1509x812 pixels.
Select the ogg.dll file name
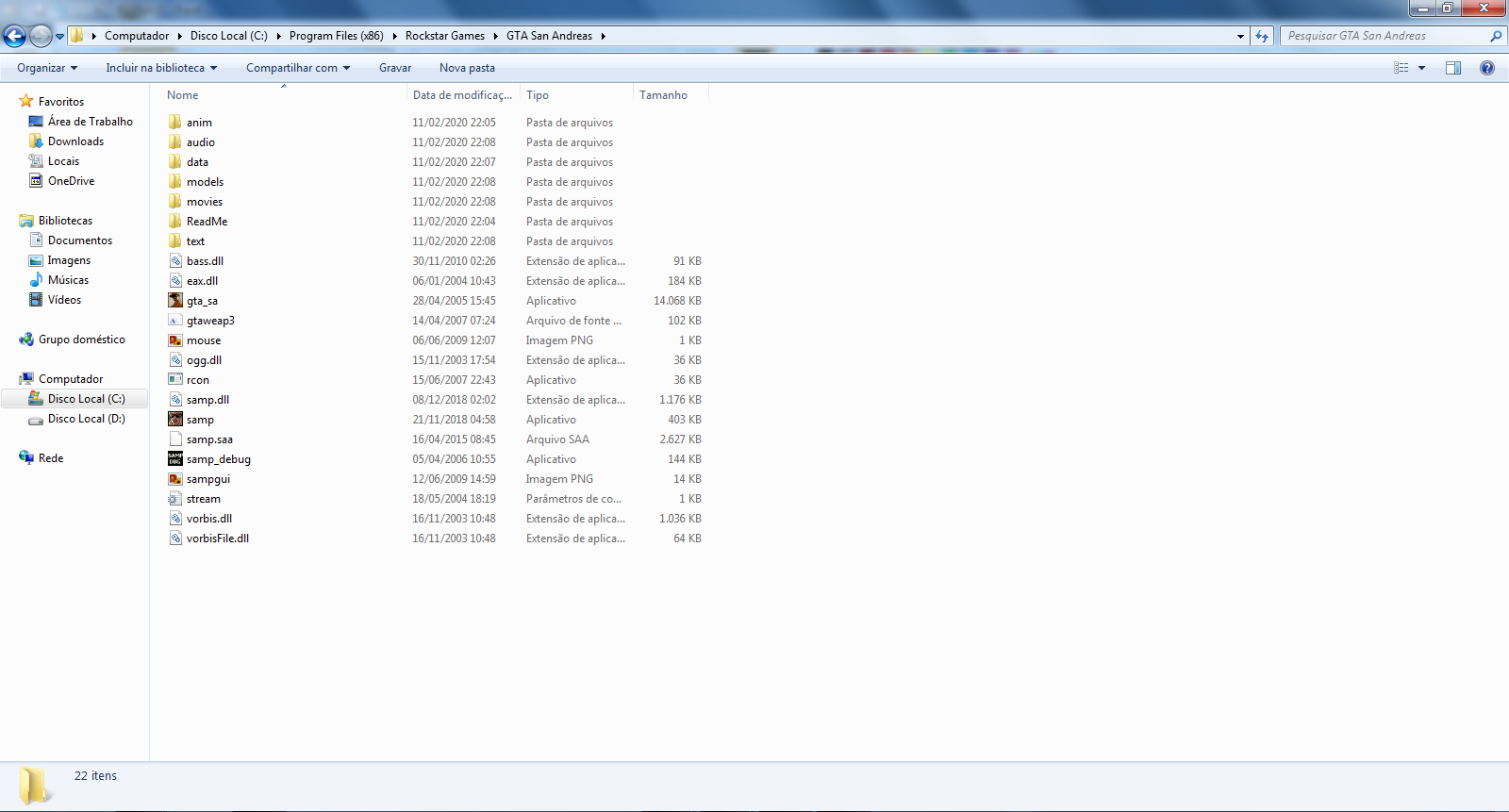[205, 359]
